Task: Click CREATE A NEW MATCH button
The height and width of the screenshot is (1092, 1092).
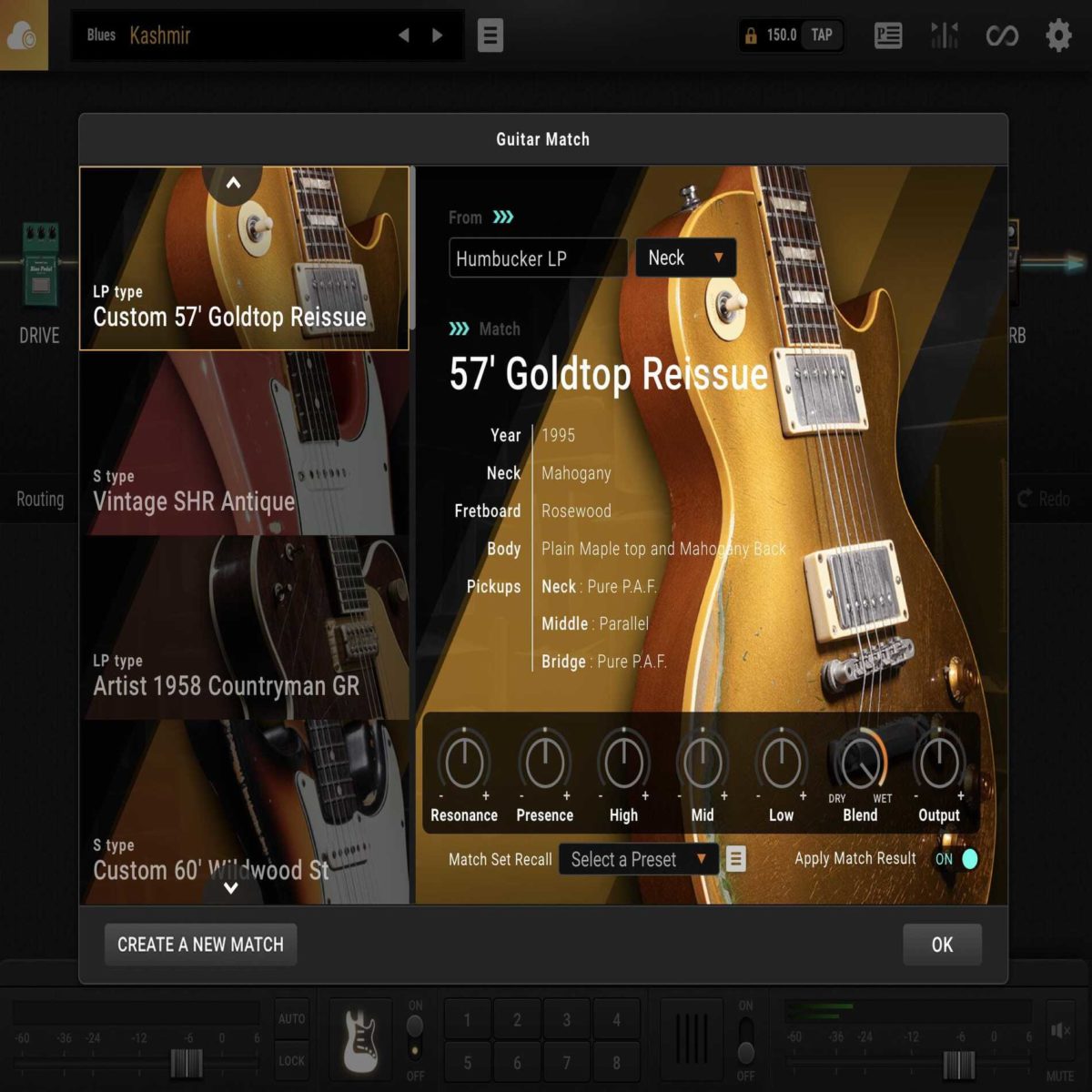Action: point(200,945)
